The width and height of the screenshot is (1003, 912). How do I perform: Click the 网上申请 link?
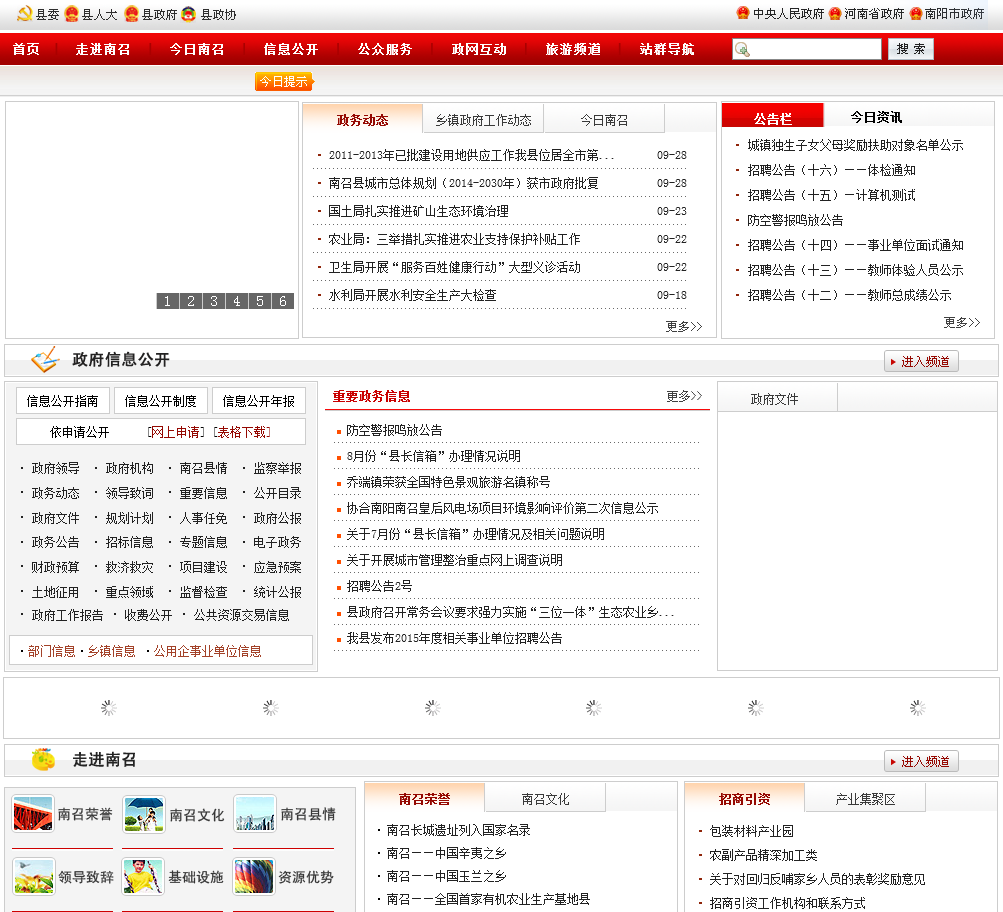tap(176, 432)
